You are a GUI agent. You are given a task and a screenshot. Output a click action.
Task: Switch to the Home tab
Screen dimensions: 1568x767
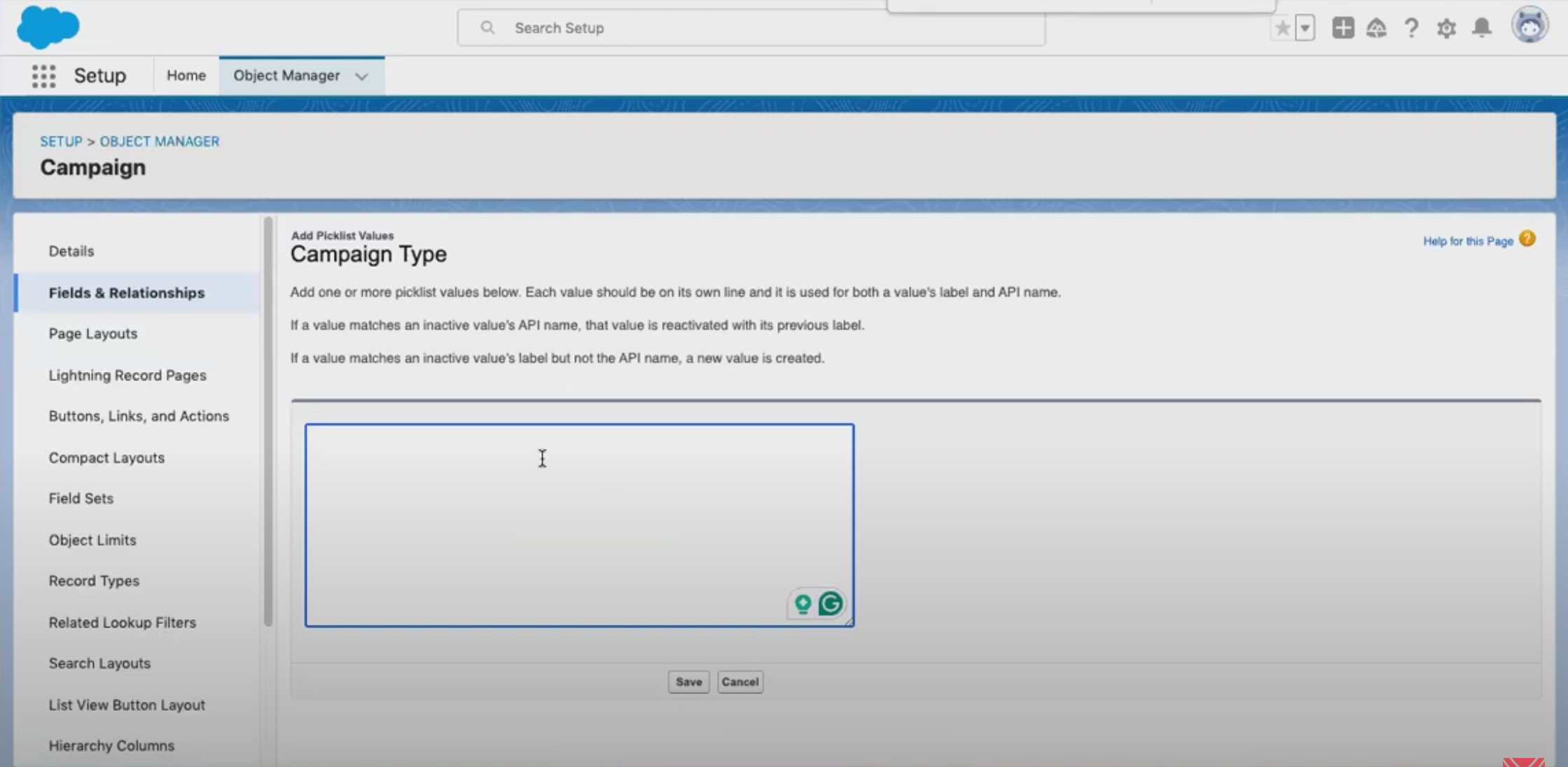click(186, 76)
